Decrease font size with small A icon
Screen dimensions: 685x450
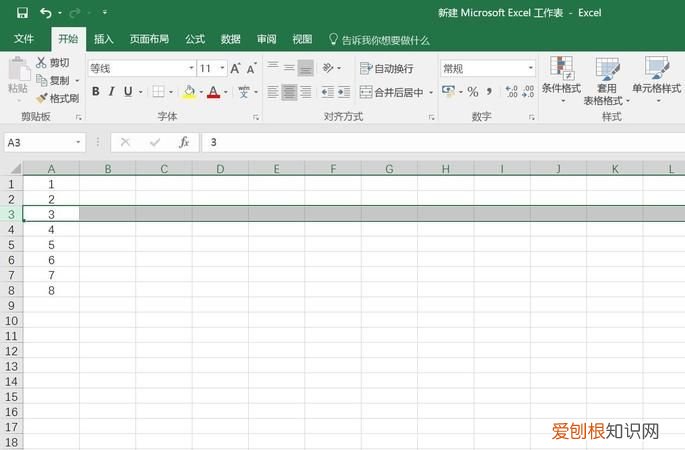251,69
